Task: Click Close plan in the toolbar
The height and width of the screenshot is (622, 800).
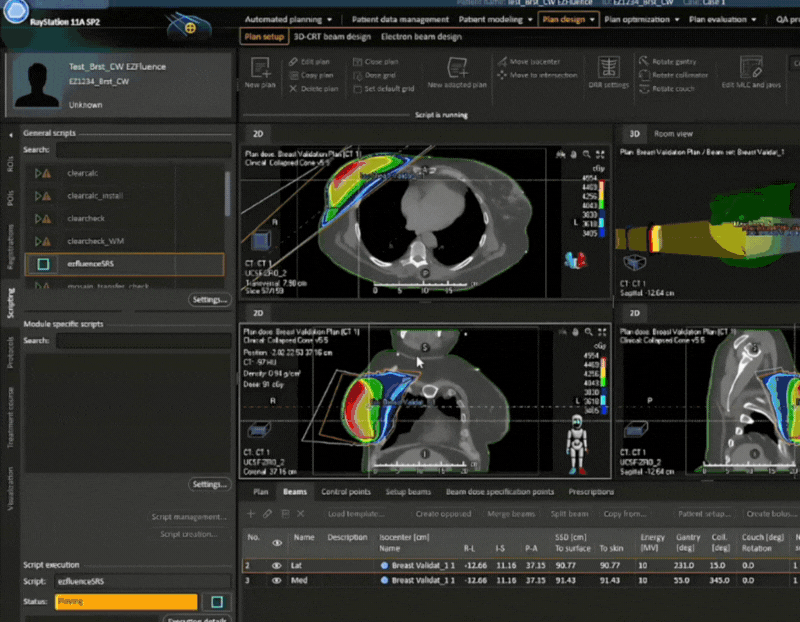Action: (376, 62)
